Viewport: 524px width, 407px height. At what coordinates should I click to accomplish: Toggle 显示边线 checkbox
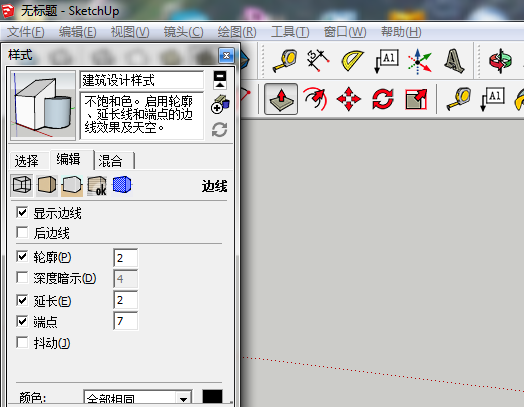coord(22,213)
